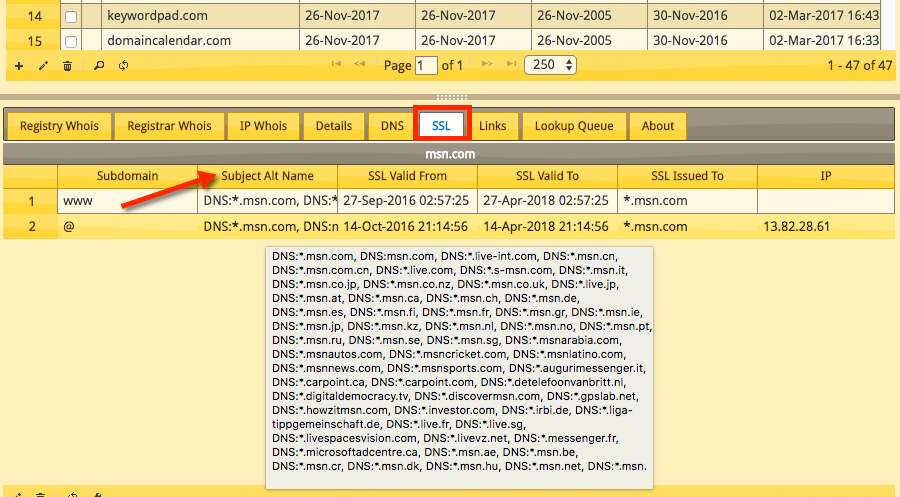Viewport: 900px width, 497px height.
Task: Click the Subject Alt Name cell in row www
Action: click(267, 201)
